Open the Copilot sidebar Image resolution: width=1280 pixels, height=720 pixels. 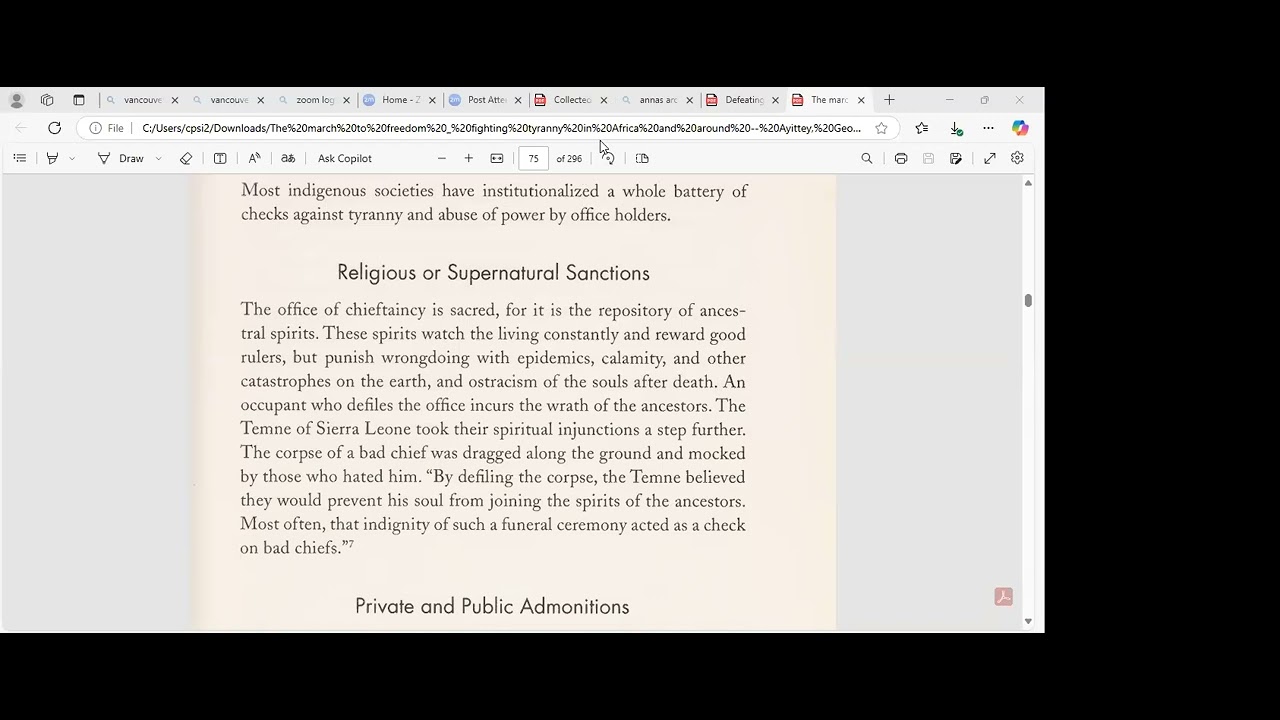pos(1020,128)
